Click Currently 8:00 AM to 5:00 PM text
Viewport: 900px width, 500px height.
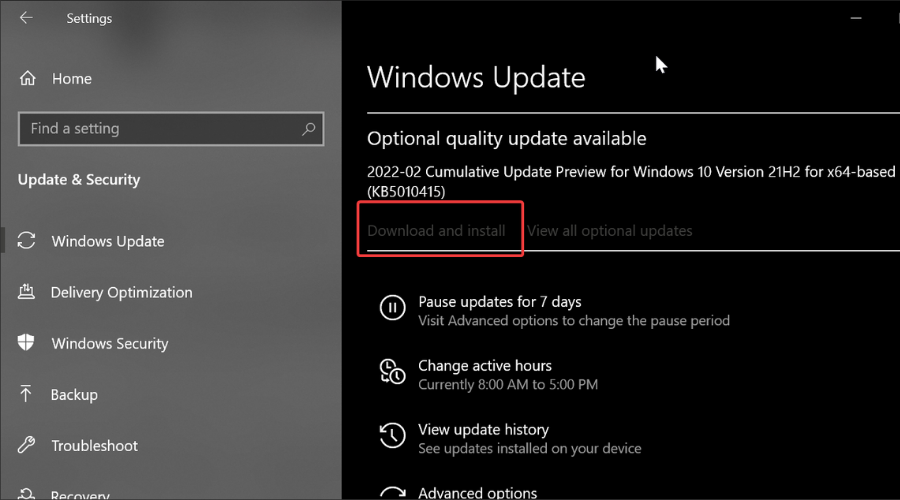coord(508,385)
